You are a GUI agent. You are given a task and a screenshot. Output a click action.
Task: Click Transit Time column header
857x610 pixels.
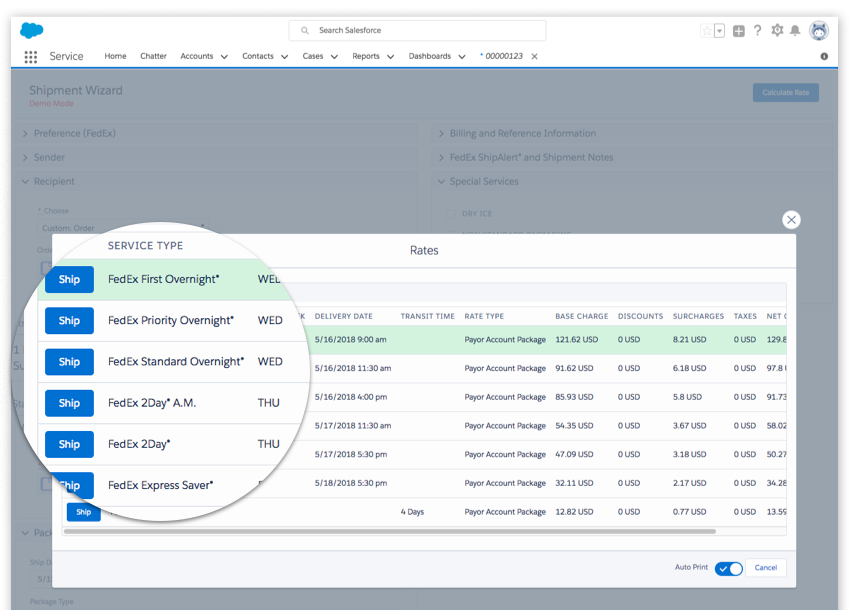pyautogui.click(x=427, y=316)
